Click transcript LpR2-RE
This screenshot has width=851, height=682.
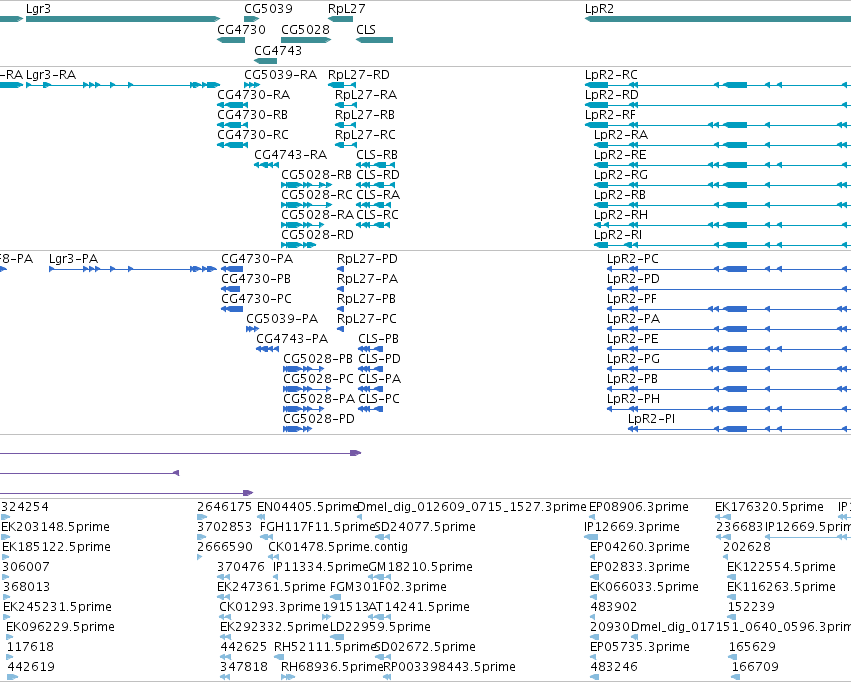coord(620,155)
